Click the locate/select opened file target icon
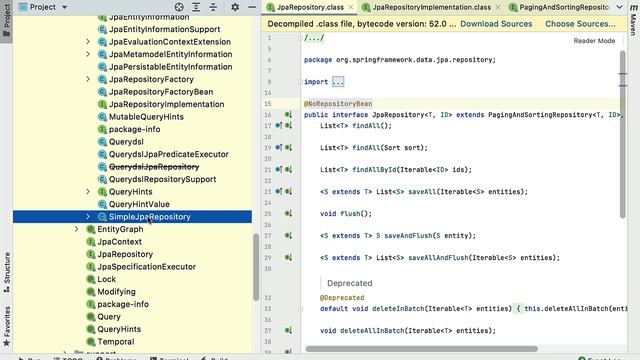The image size is (640, 360). 179,7
